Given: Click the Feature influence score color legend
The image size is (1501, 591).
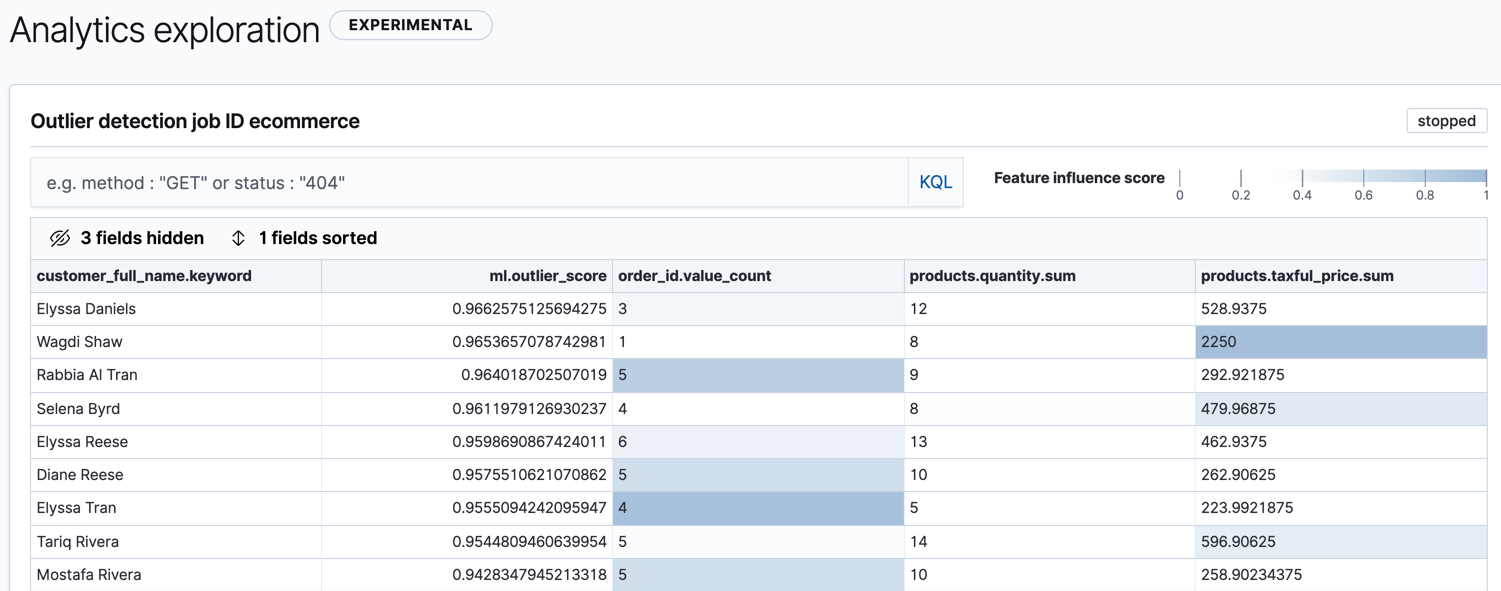Looking at the screenshot, I should tap(1333, 182).
